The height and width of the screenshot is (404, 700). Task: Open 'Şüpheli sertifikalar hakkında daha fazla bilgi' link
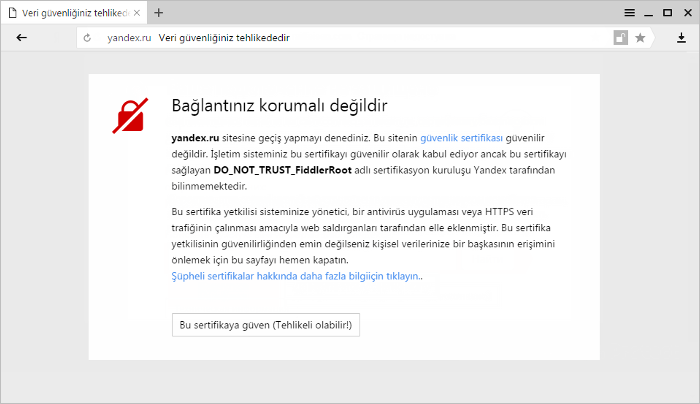point(296,276)
